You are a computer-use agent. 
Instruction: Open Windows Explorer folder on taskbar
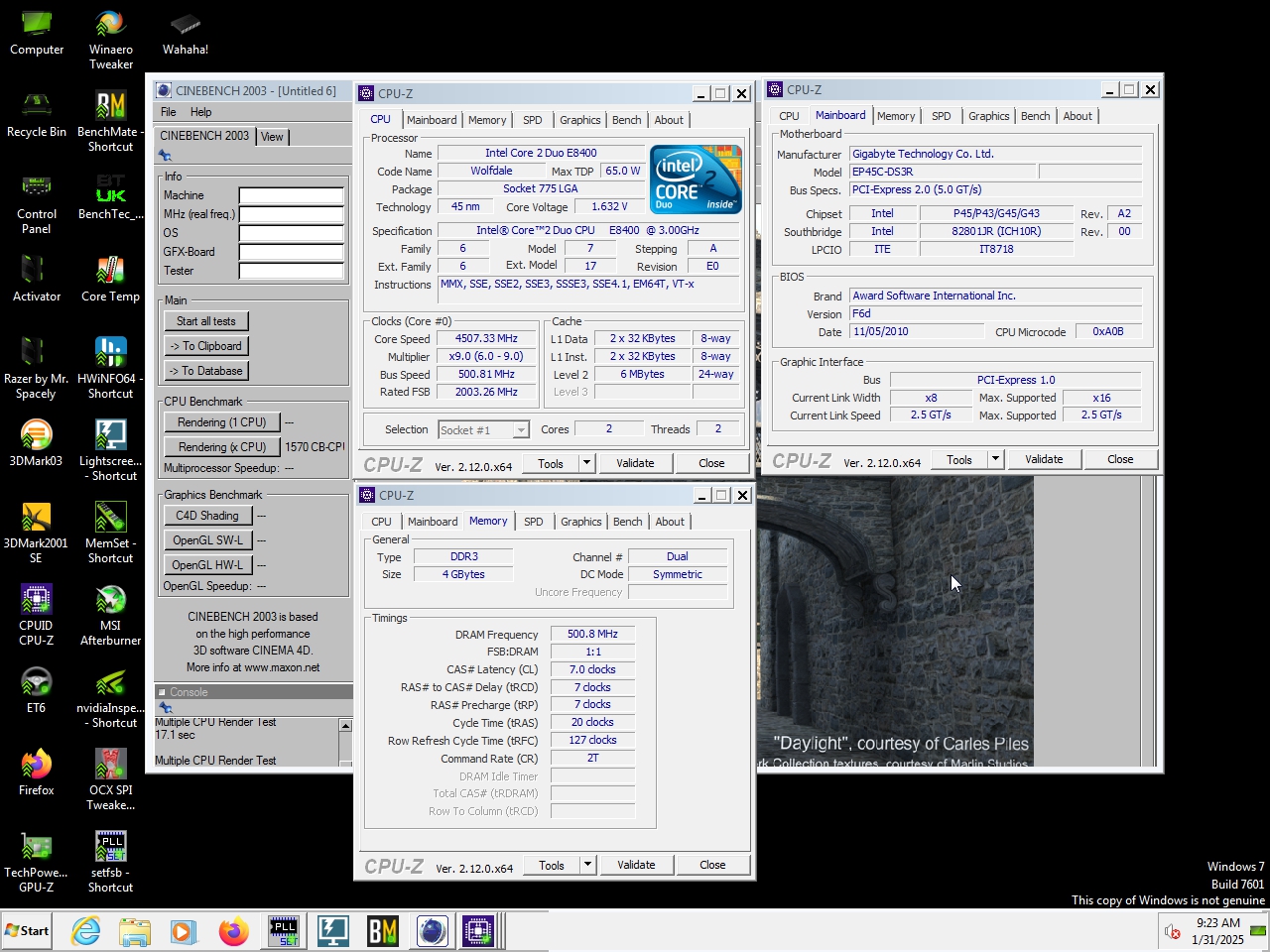pos(135,931)
